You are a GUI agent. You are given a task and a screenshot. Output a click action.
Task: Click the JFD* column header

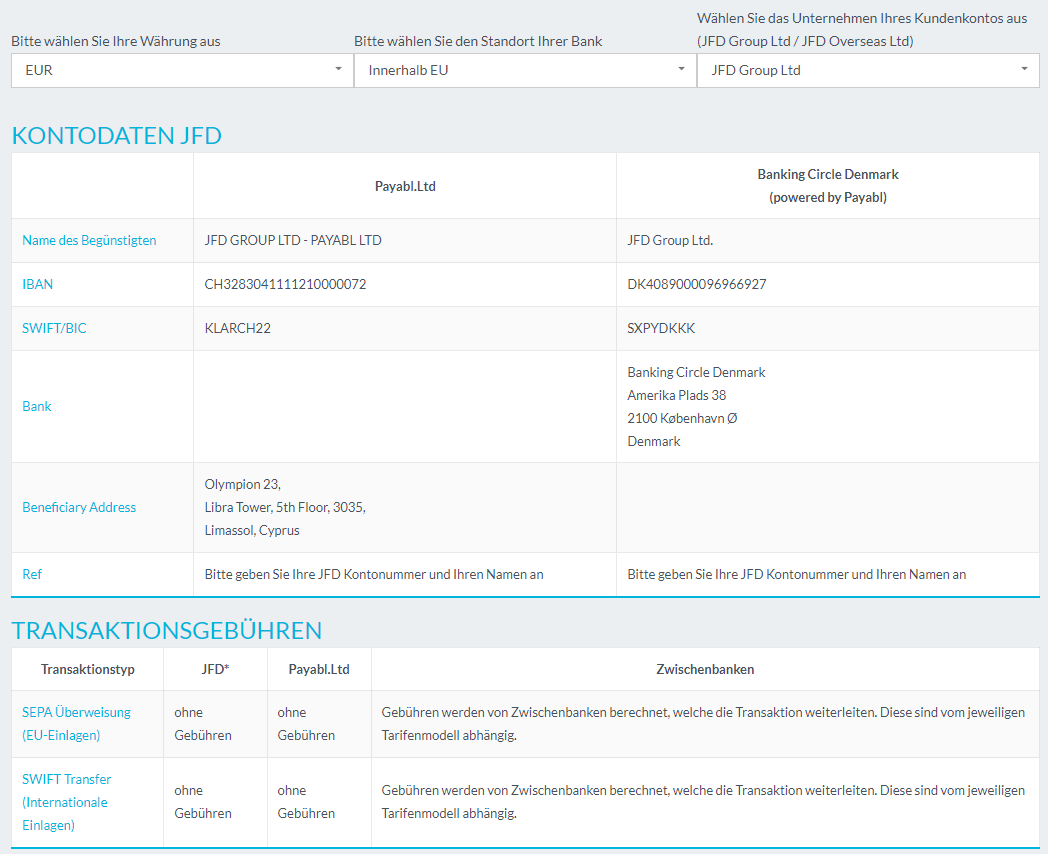click(215, 669)
